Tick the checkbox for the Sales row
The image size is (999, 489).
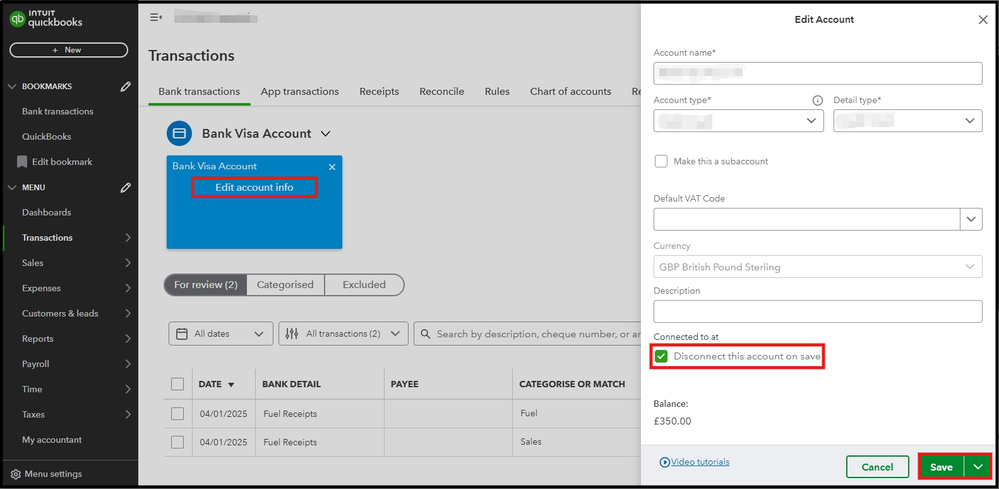[177, 442]
